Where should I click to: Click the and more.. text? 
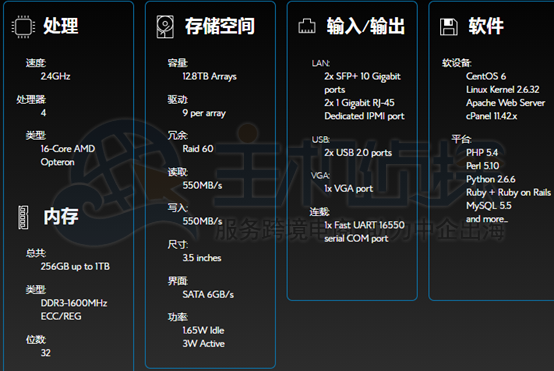pos(487,219)
